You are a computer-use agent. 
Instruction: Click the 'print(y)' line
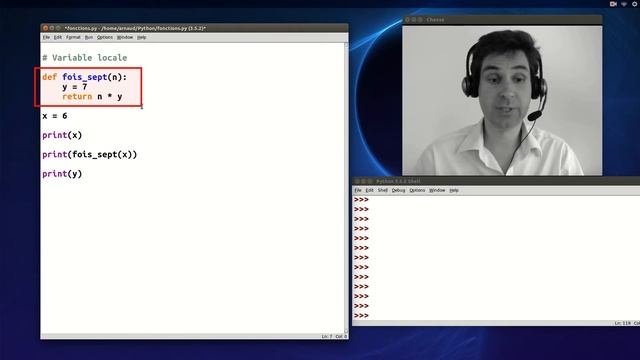pyautogui.click(x=62, y=174)
